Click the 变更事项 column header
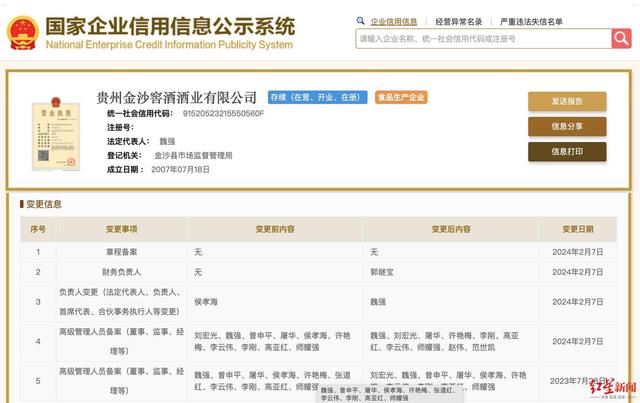 121,229
